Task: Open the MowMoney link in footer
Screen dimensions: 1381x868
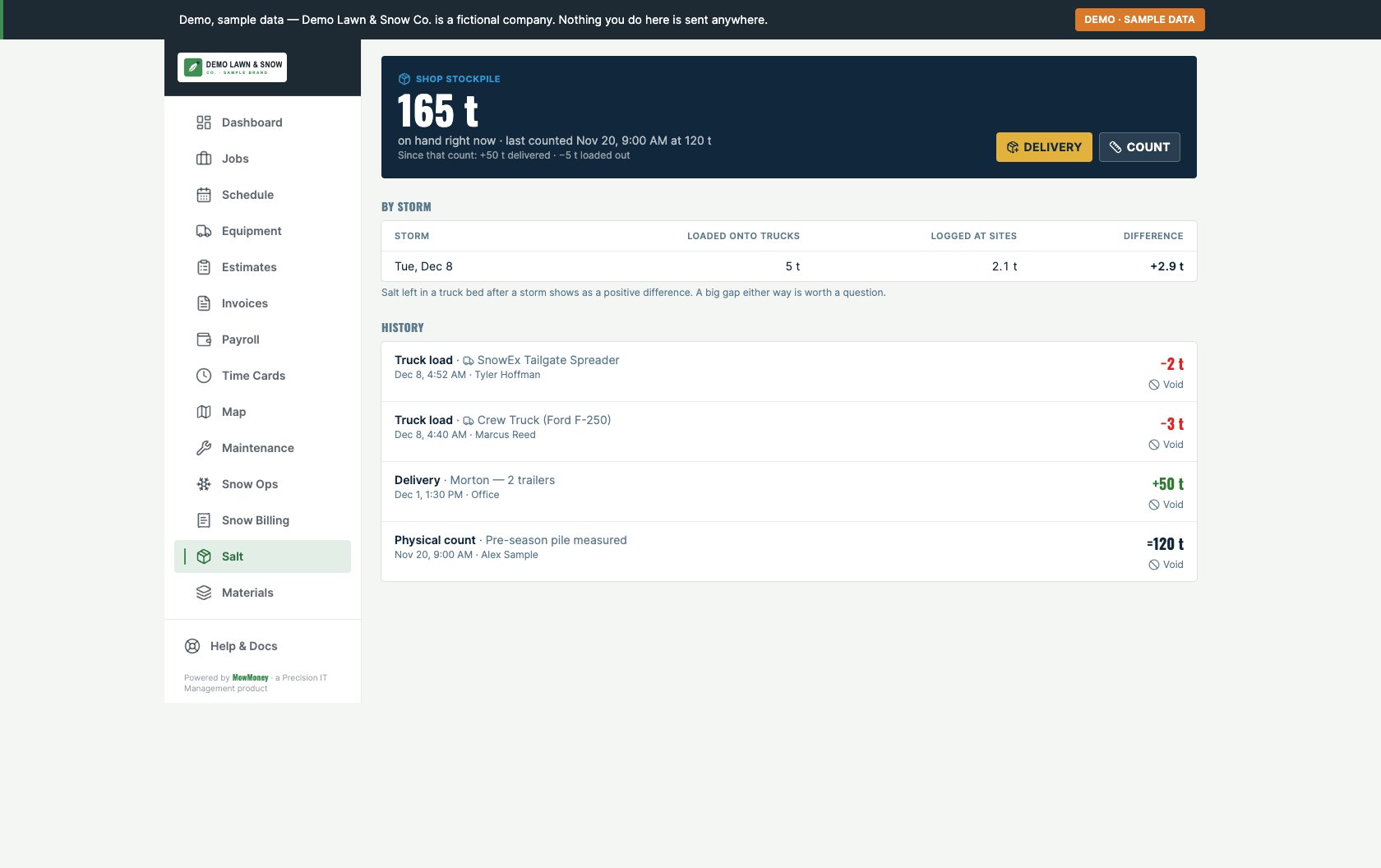Action: click(x=250, y=678)
